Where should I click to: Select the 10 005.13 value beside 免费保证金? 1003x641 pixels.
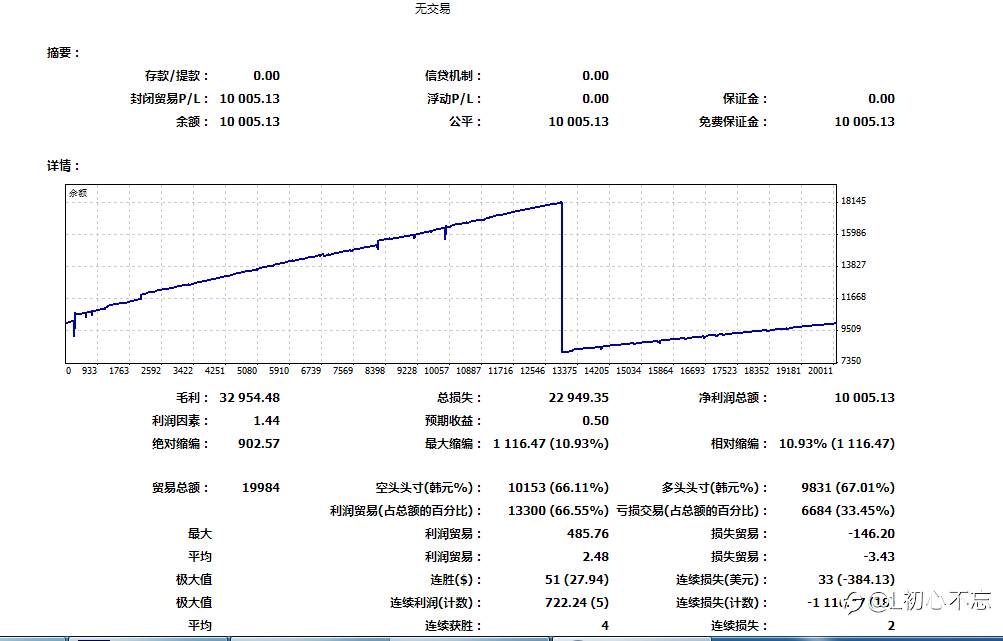click(864, 122)
